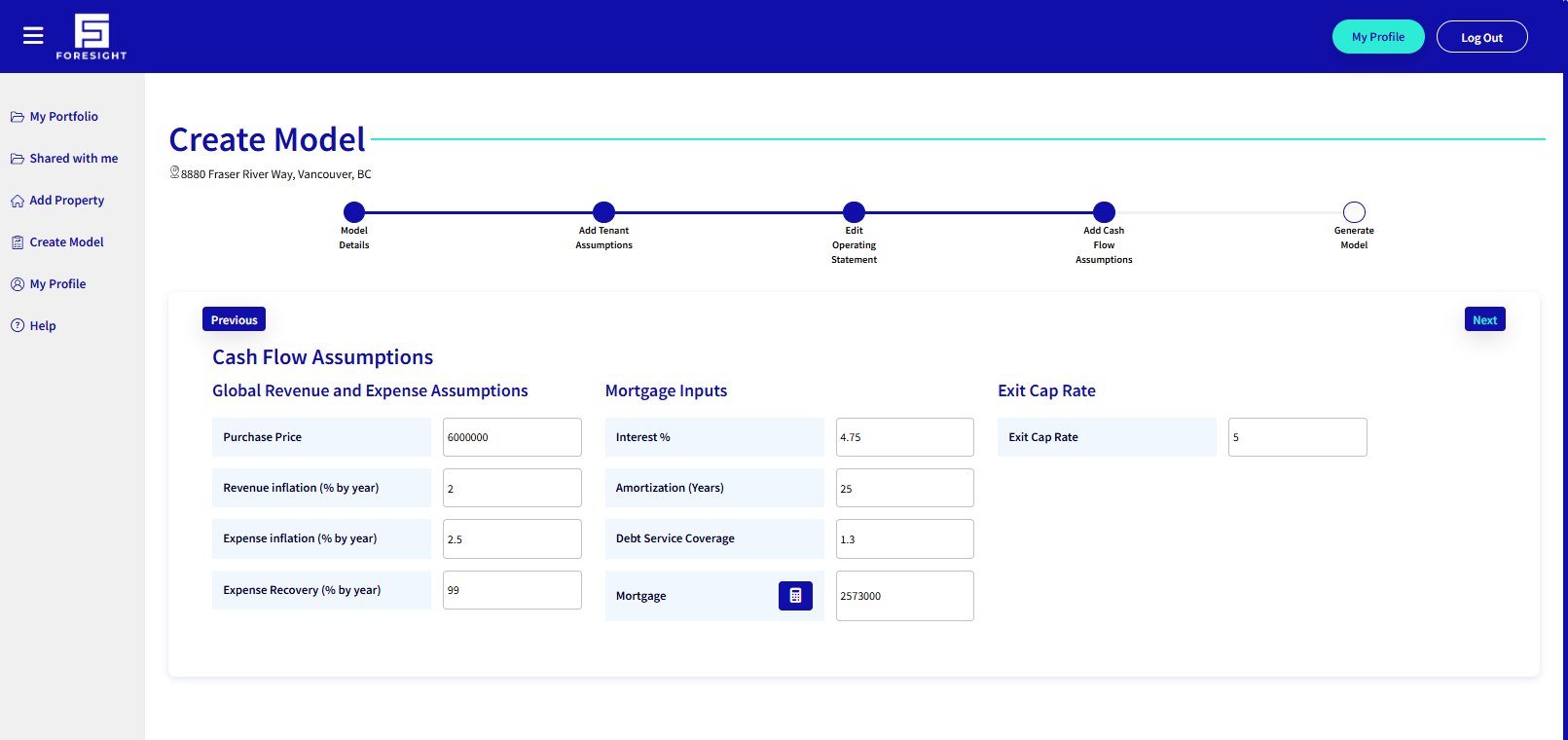Screen dimensions: 1568x740
Task: Select the Add Tenant Assumptions step
Action: click(603, 212)
